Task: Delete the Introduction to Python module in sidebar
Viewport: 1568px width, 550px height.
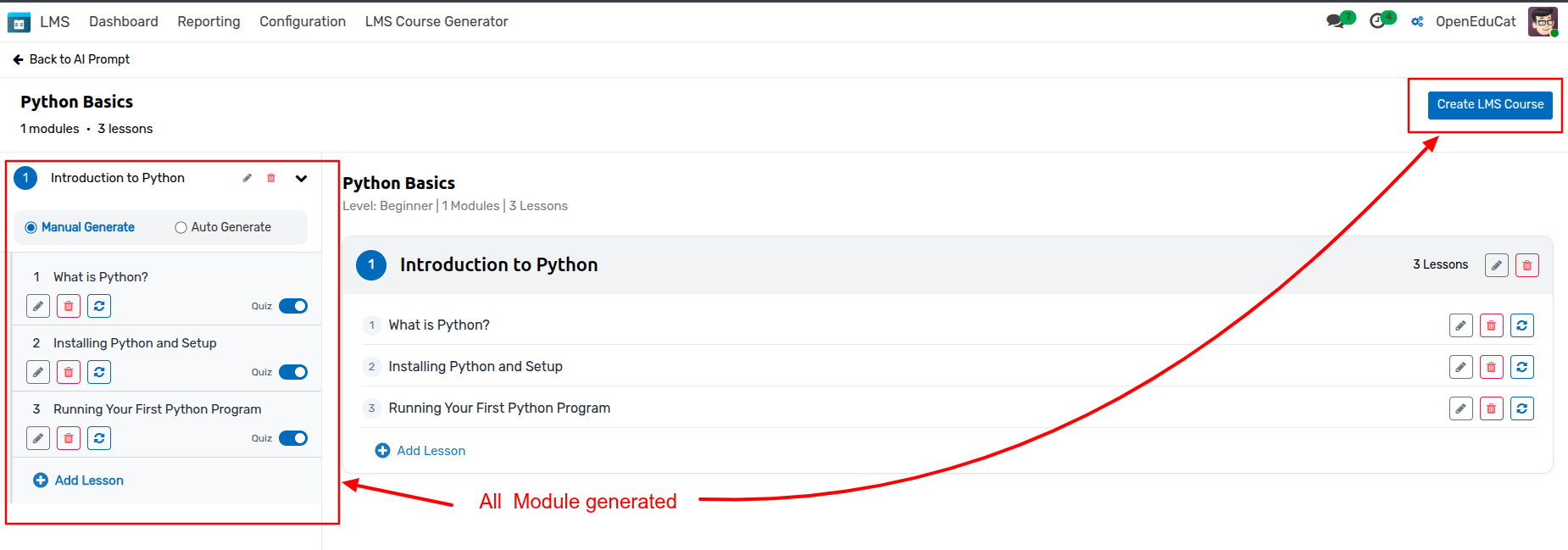Action: [271, 178]
